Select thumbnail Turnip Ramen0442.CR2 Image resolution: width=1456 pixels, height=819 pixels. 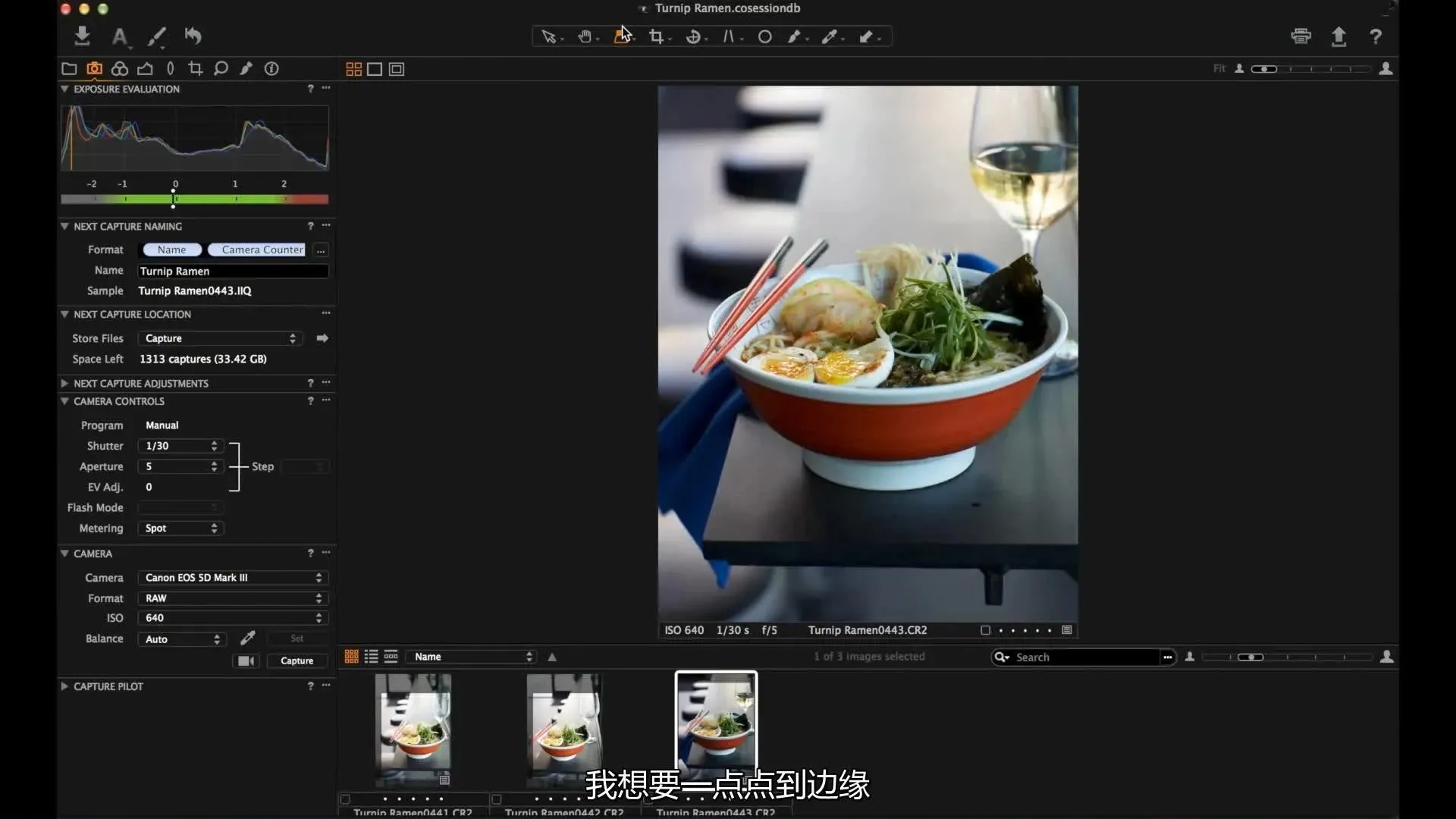564,730
